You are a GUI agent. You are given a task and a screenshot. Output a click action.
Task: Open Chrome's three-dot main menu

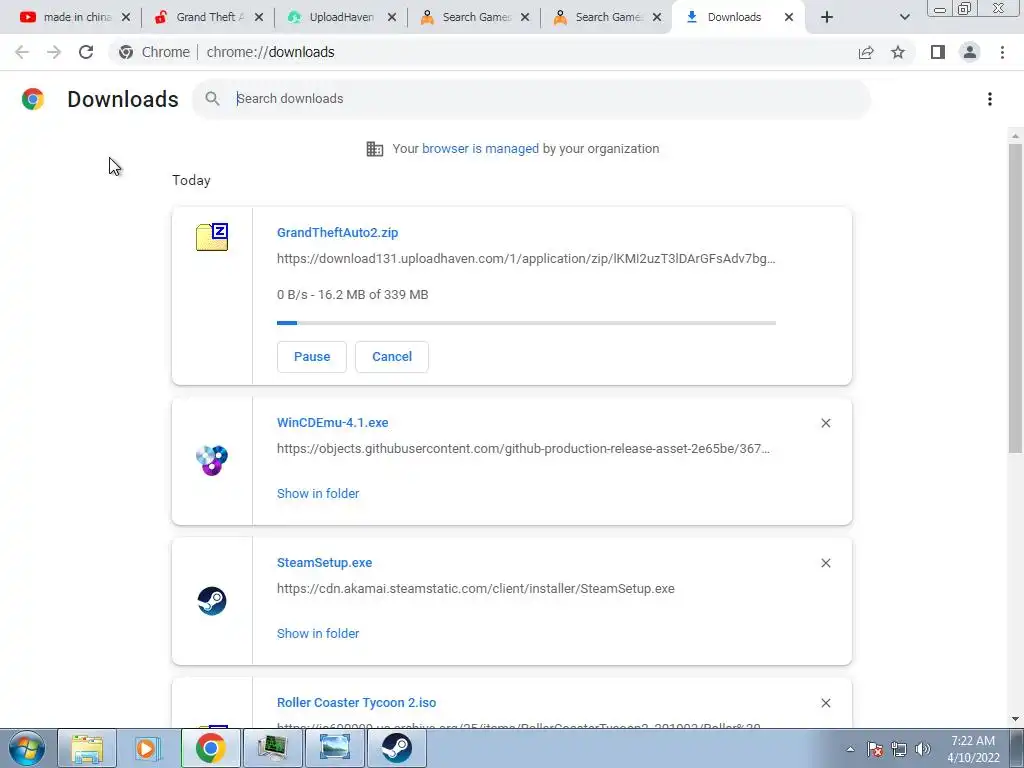(x=1002, y=52)
